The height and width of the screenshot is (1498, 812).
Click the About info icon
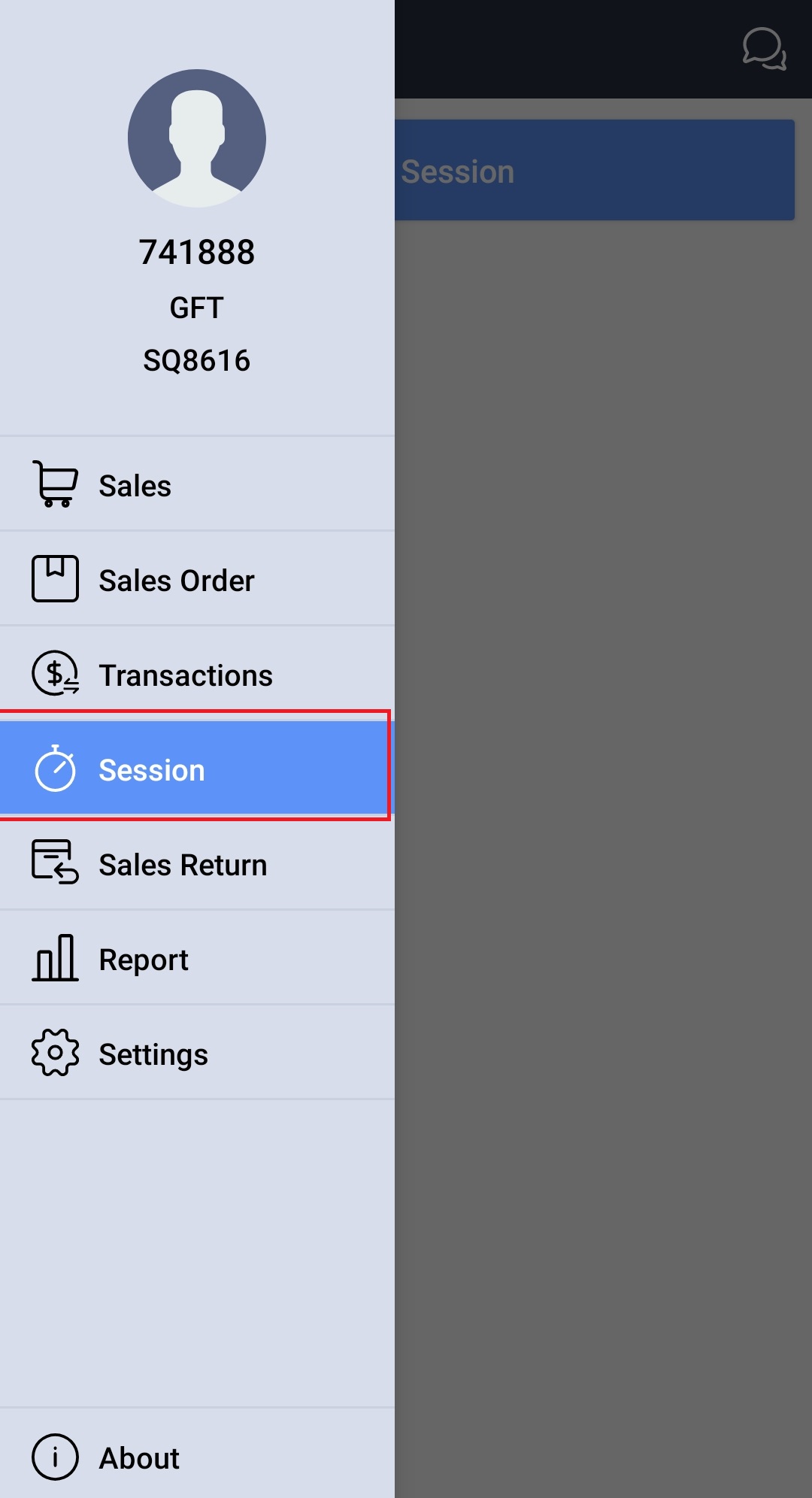click(55, 1457)
